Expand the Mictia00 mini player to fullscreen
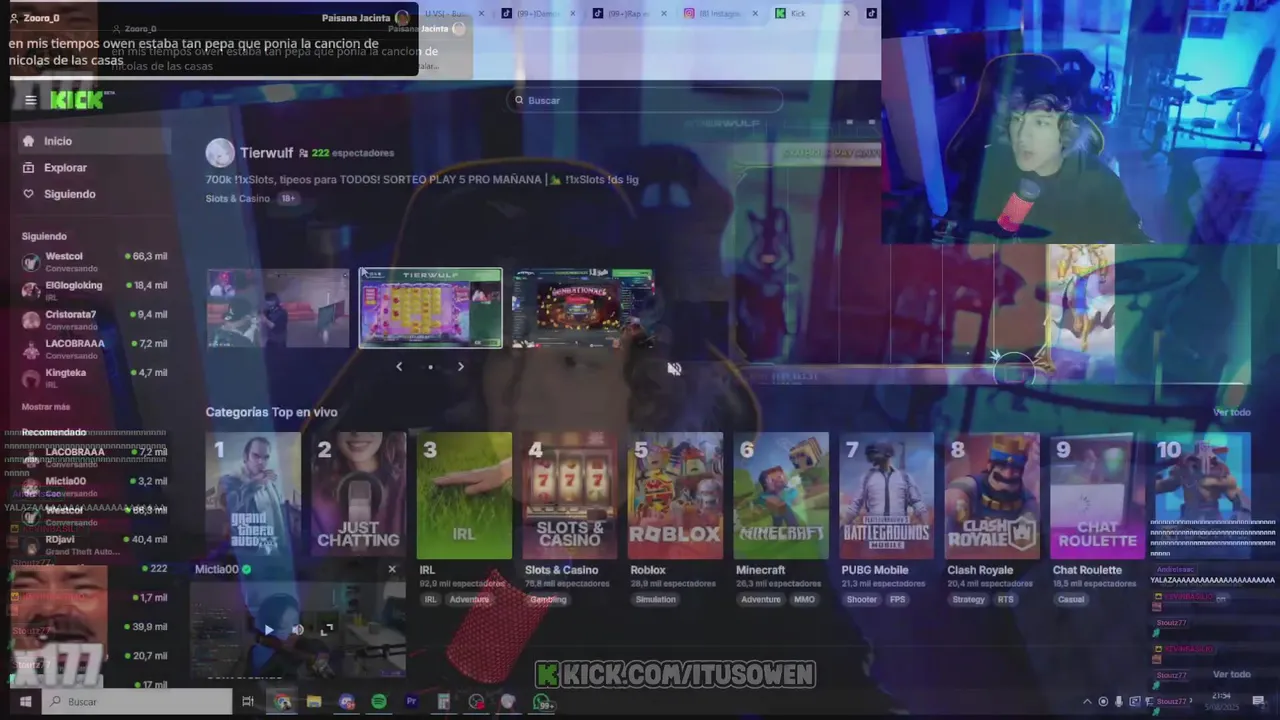This screenshot has height=720, width=1280. 327,629
